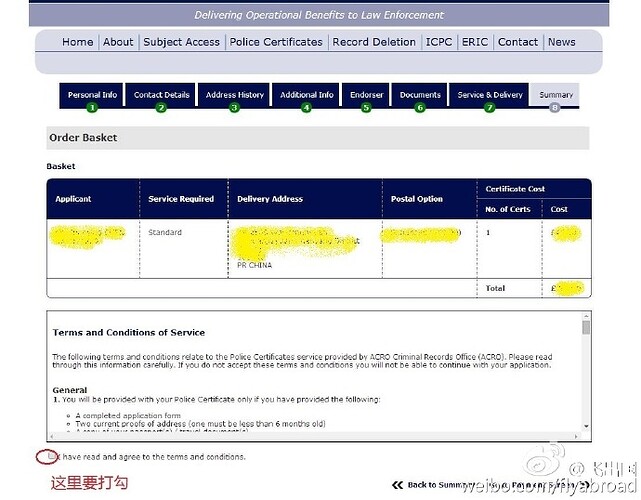Return to Service & Delivery step tab
This screenshot has width=641, height=500.
point(489,95)
